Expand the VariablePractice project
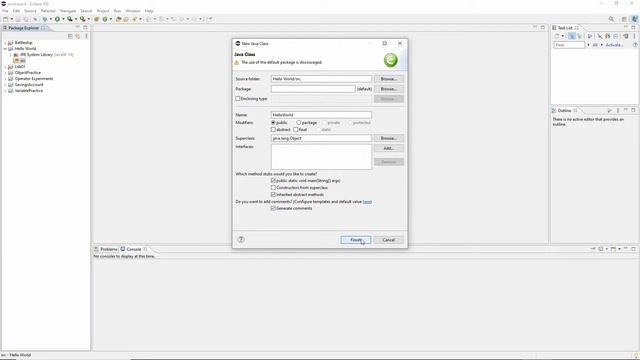 (x=5, y=91)
